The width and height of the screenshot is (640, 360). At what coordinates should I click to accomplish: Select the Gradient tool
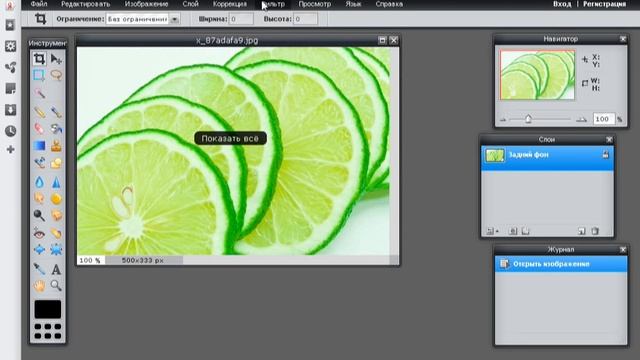click(39, 146)
